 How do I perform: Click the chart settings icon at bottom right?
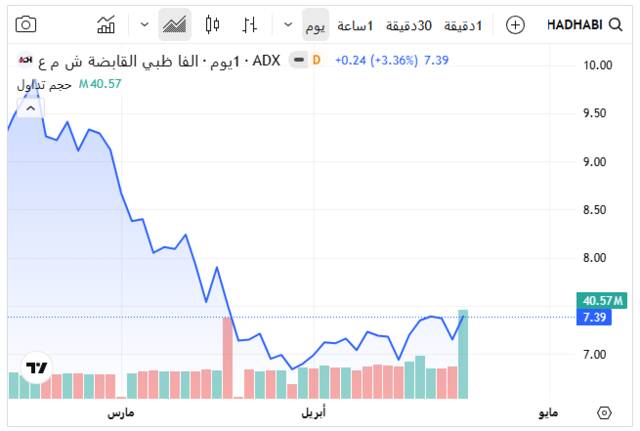[x=603, y=412]
